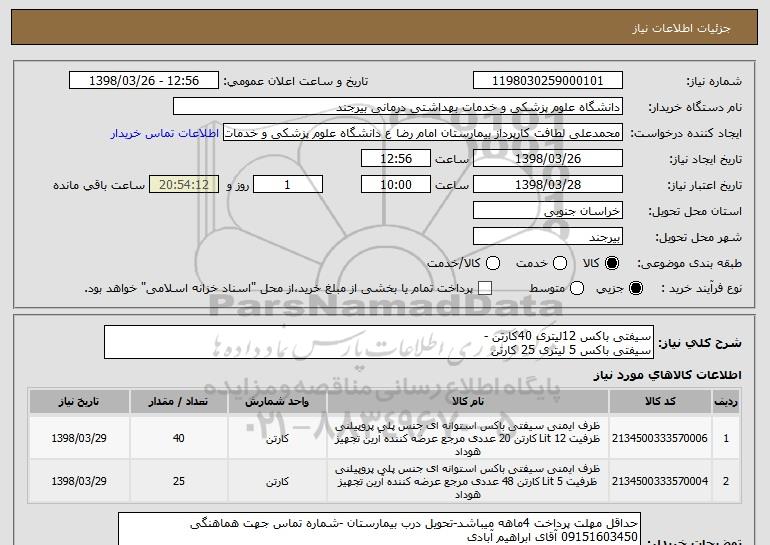Viewport: 770px width, 545px height.
Task: Click quantity 40 in row 1
Action: click(x=178, y=438)
